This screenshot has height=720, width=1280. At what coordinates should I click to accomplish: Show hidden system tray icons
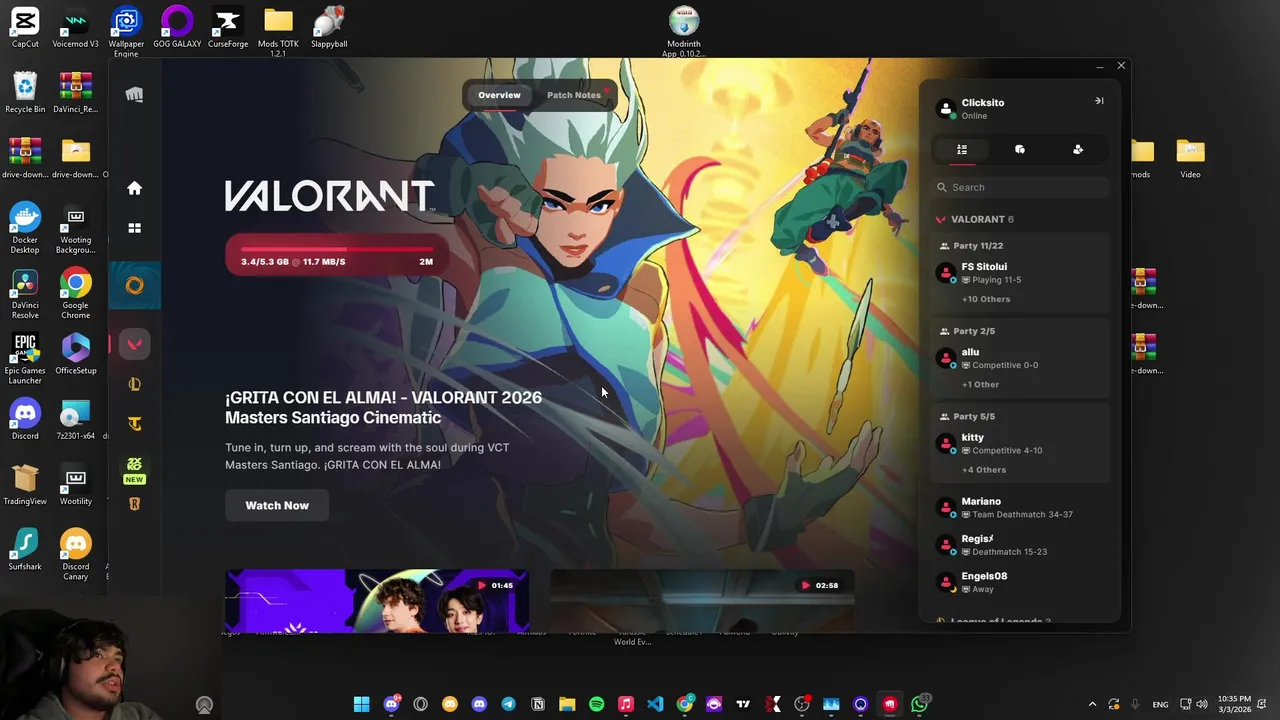coord(1092,704)
